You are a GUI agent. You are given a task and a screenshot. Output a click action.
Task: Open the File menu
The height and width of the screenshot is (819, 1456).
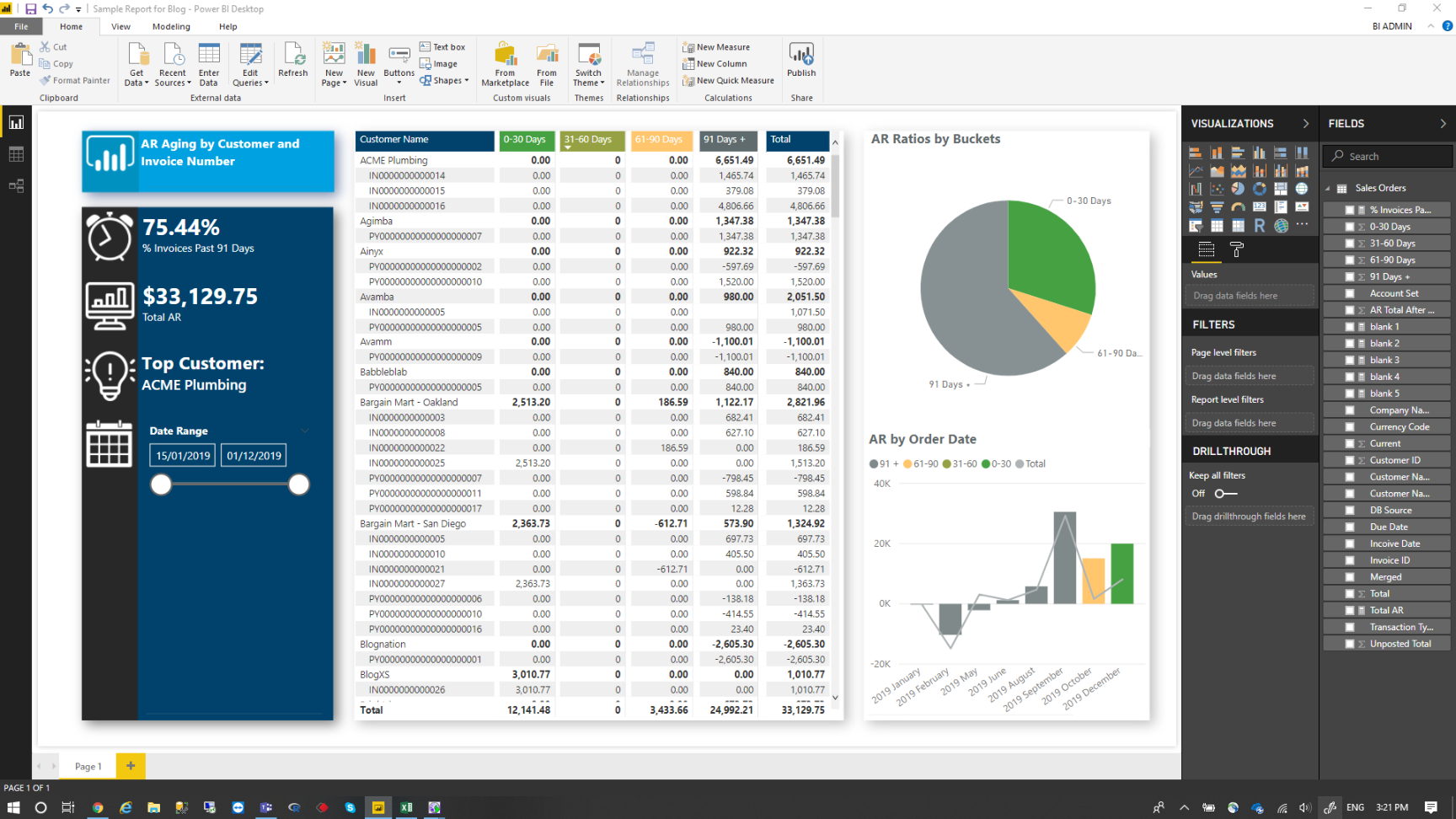[x=21, y=27]
